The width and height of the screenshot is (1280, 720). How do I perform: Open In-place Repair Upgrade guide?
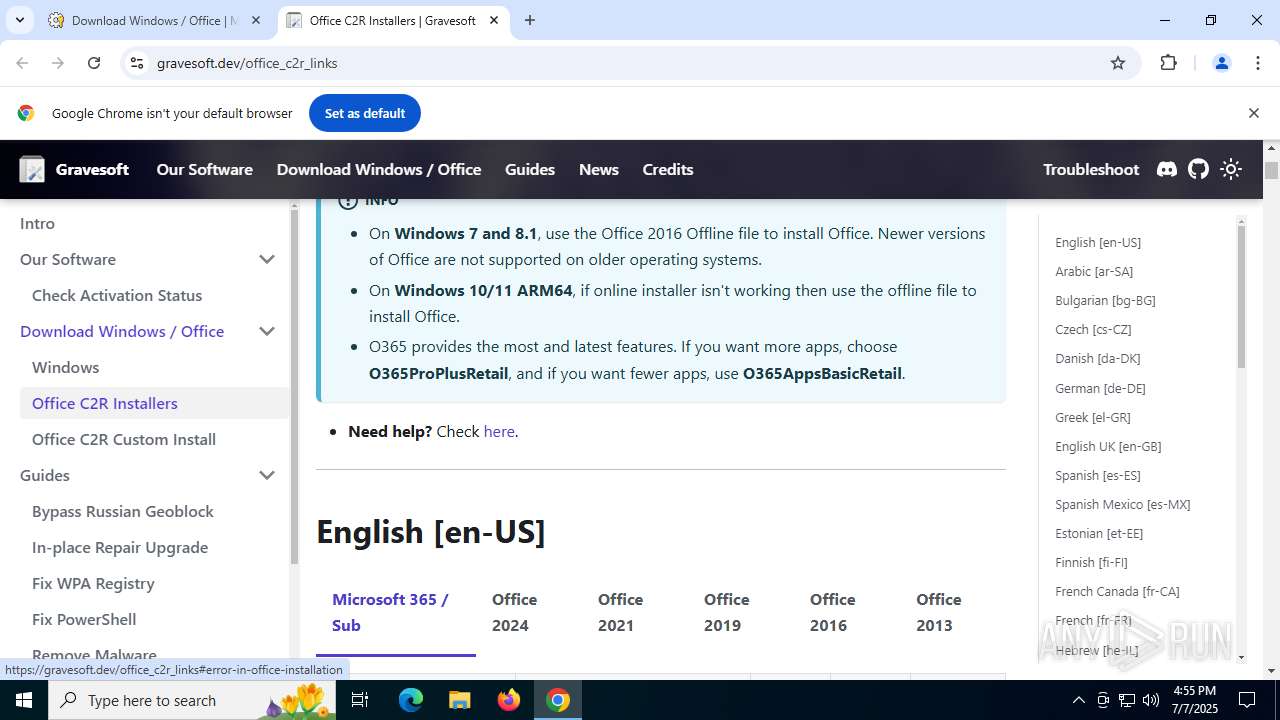(x=120, y=547)
